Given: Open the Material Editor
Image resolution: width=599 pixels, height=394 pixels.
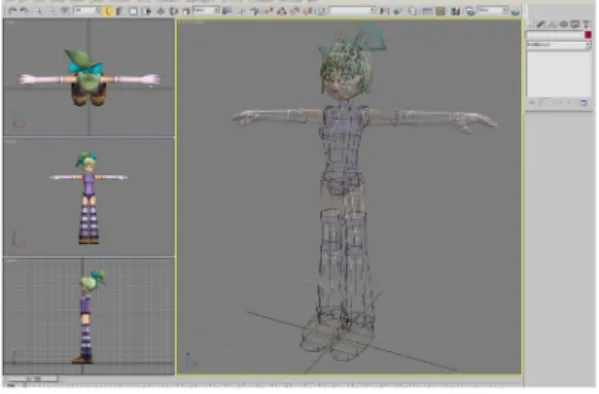Looking at the screenshot, I should (x=455, y=11).
